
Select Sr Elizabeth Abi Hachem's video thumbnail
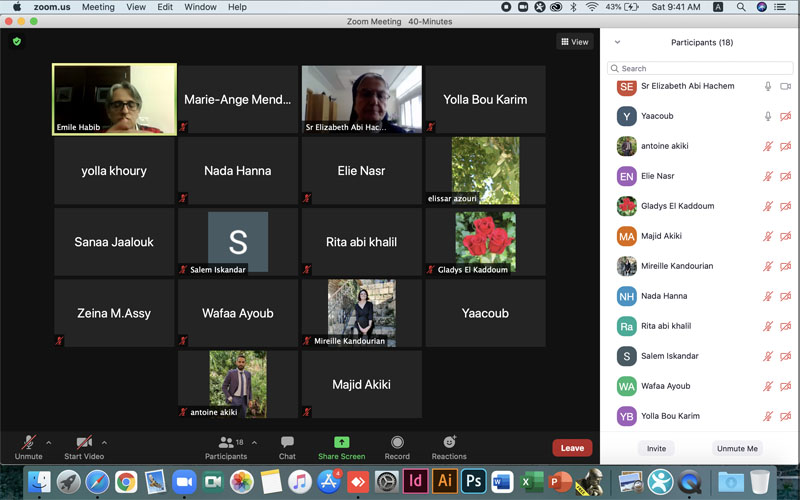[x=362, y=99]
